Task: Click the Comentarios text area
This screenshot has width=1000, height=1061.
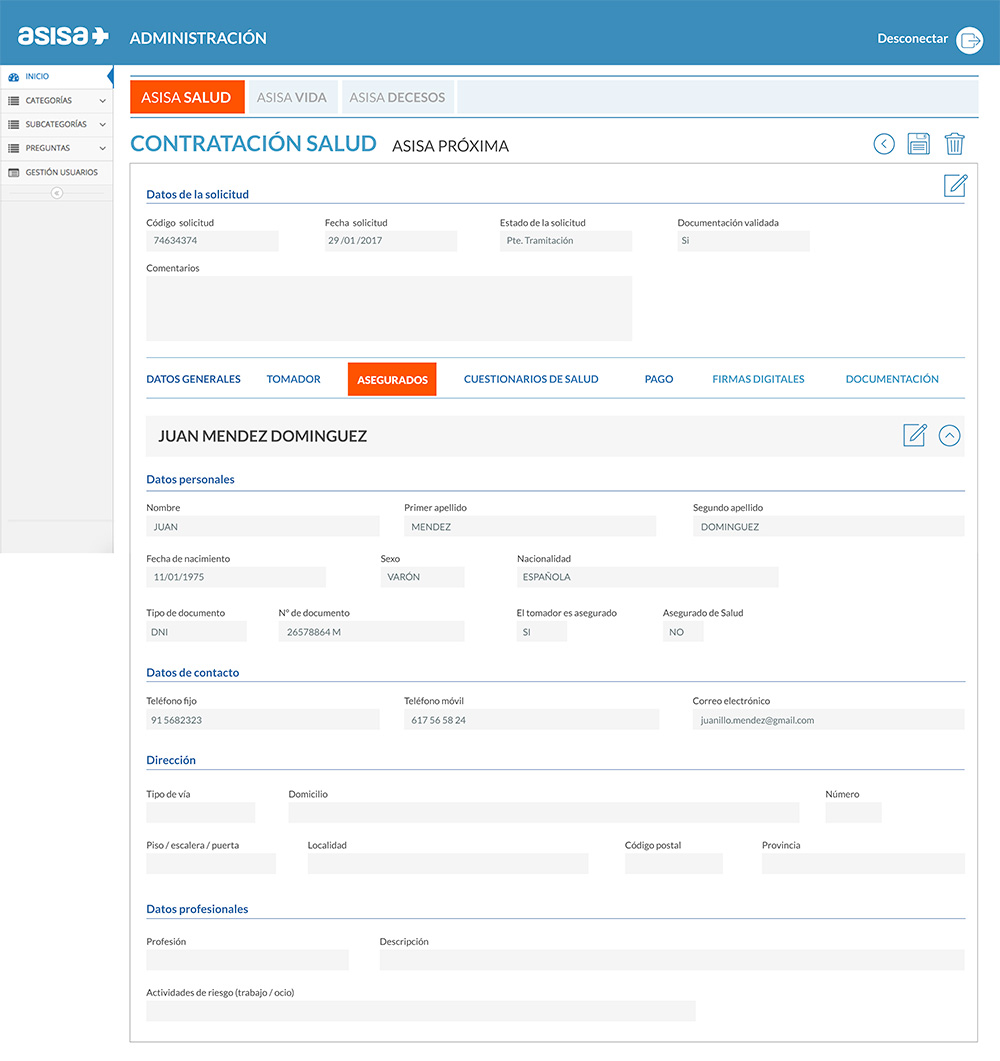Action: point(389,309)
